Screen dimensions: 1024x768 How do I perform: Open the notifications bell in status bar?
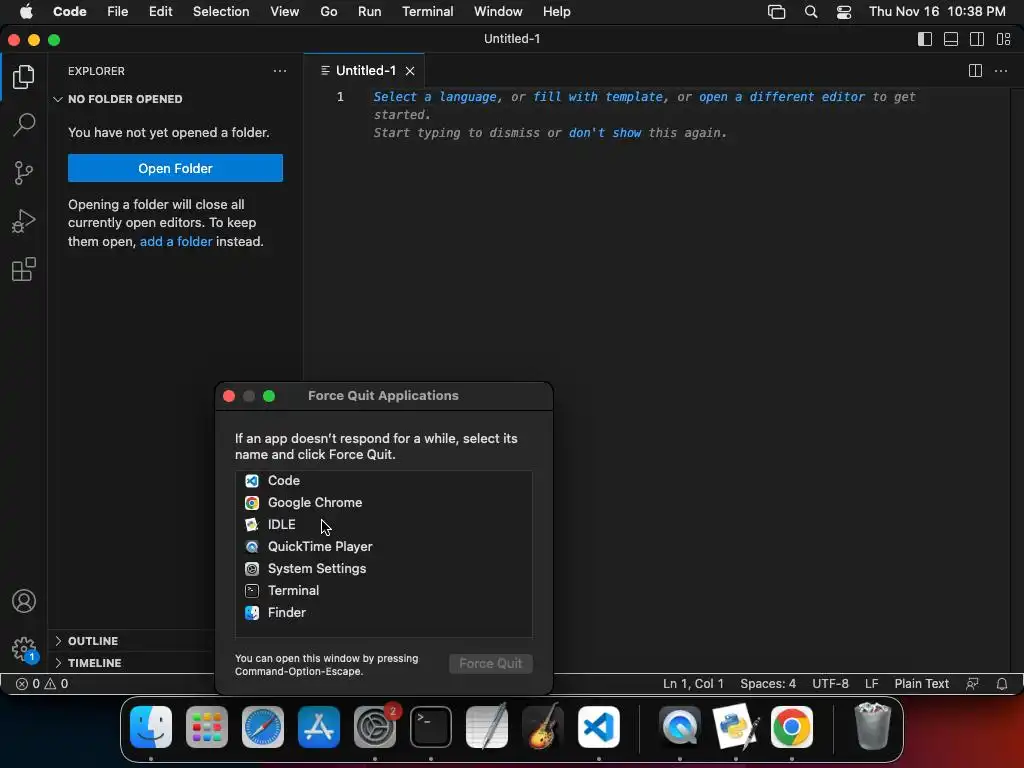coord(1002,684)
